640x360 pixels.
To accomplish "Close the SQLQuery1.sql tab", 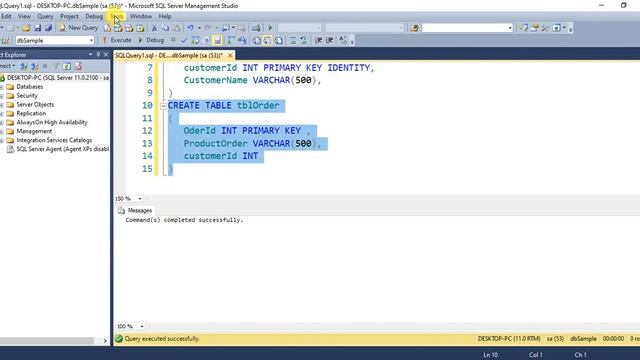I will click(230, 55).
